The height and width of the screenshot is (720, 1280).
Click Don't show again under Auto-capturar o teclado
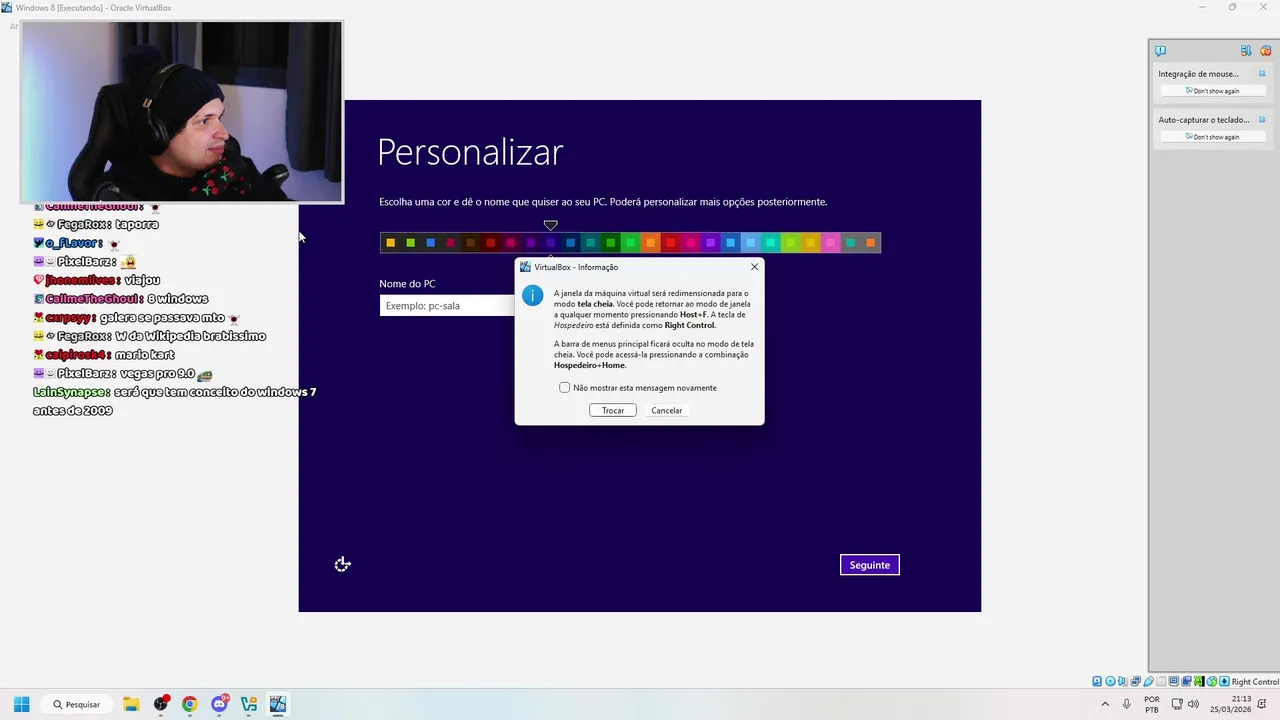(1212, 137)
